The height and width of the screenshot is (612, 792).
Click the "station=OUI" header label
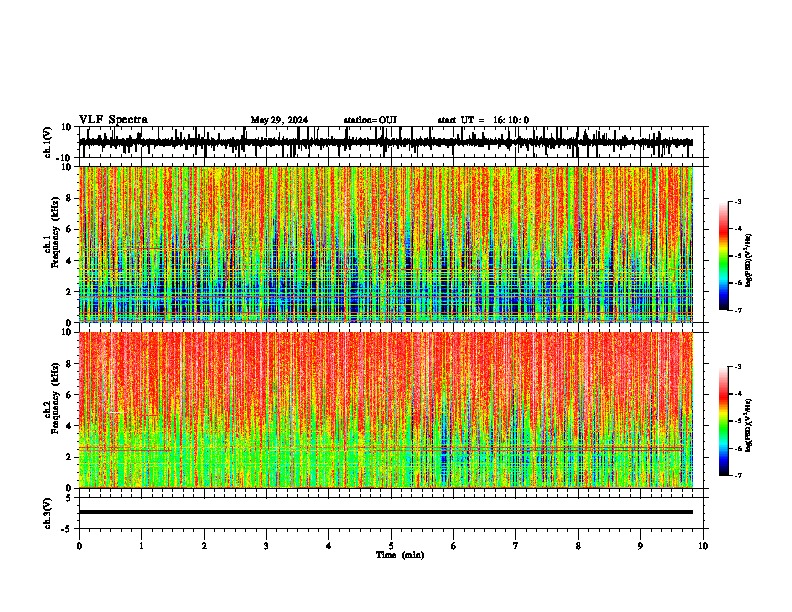[370, 120]
